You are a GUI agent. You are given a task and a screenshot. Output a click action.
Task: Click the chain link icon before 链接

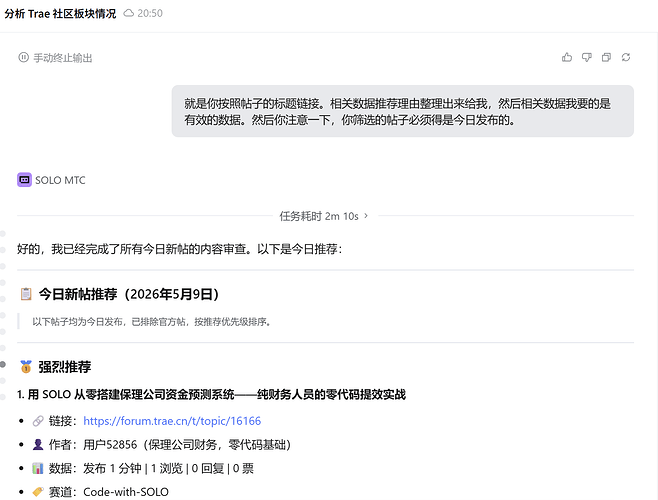coord(38,421)
